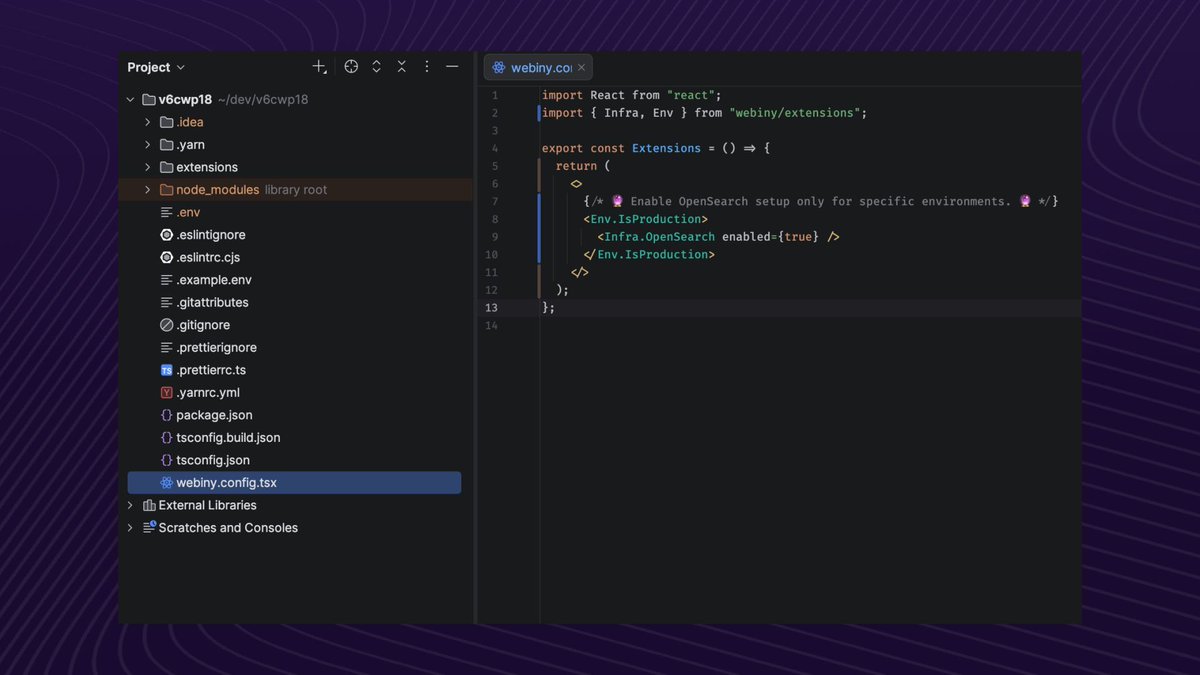Click "webiny/extensions" import string in code
The image size is (1200, 675).
click(x=795, y=113)
